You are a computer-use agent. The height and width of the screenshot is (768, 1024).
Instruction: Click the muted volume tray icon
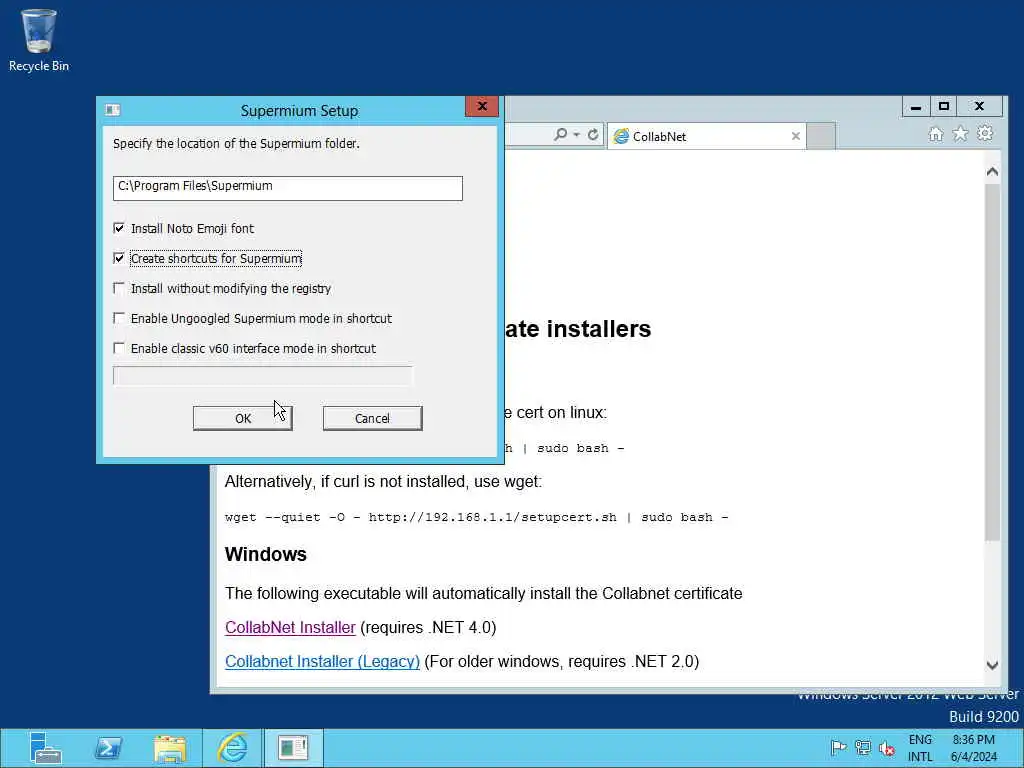click(886, 748)
